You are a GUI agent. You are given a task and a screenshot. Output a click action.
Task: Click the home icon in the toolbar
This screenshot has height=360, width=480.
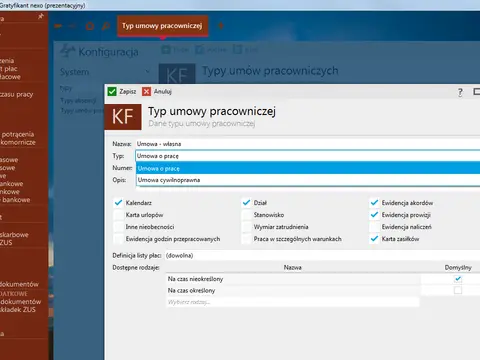(90, 26)
